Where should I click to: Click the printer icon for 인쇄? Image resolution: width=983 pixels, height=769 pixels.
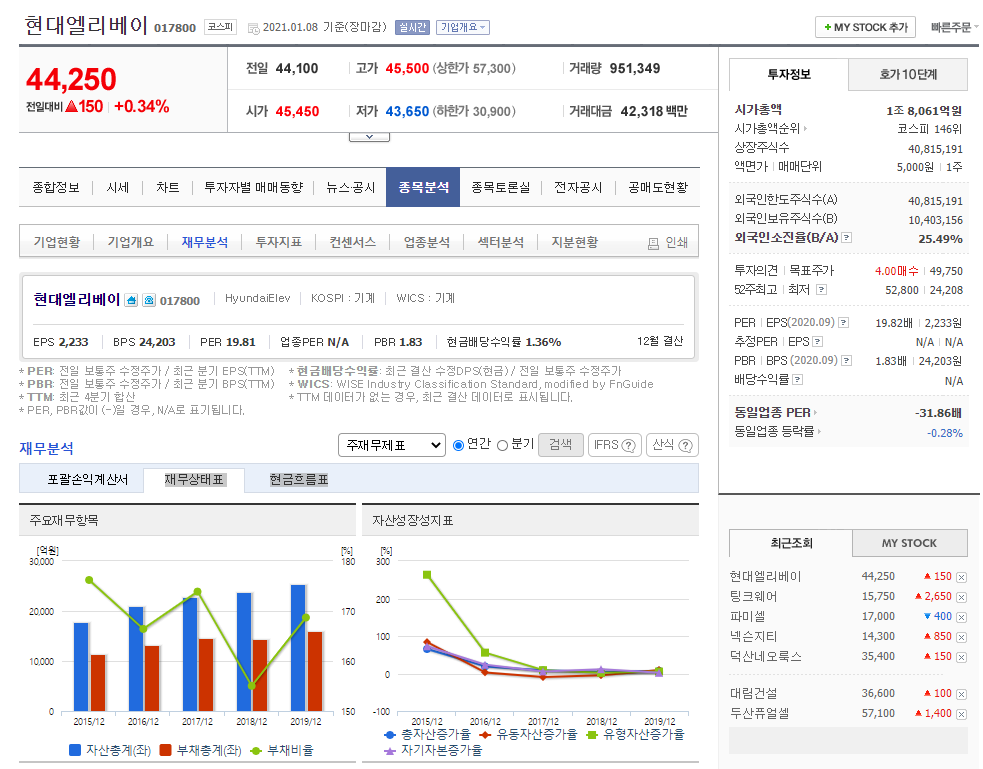click(653, 244)
